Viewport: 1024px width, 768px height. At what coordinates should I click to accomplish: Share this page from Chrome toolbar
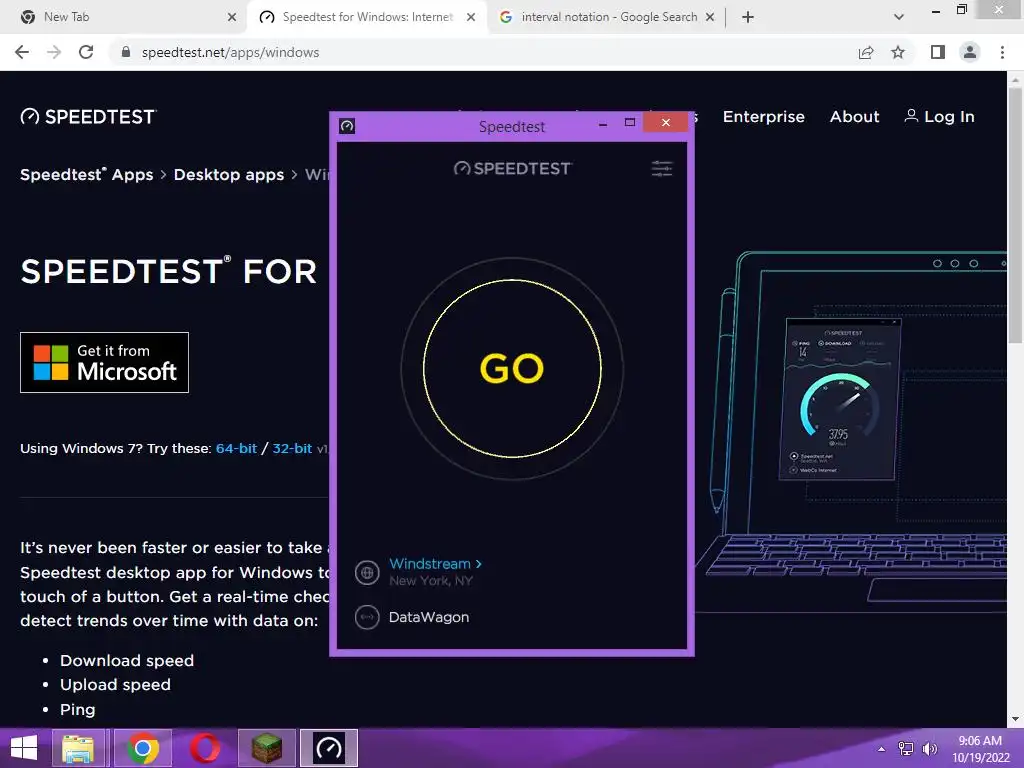pos(866,52)
